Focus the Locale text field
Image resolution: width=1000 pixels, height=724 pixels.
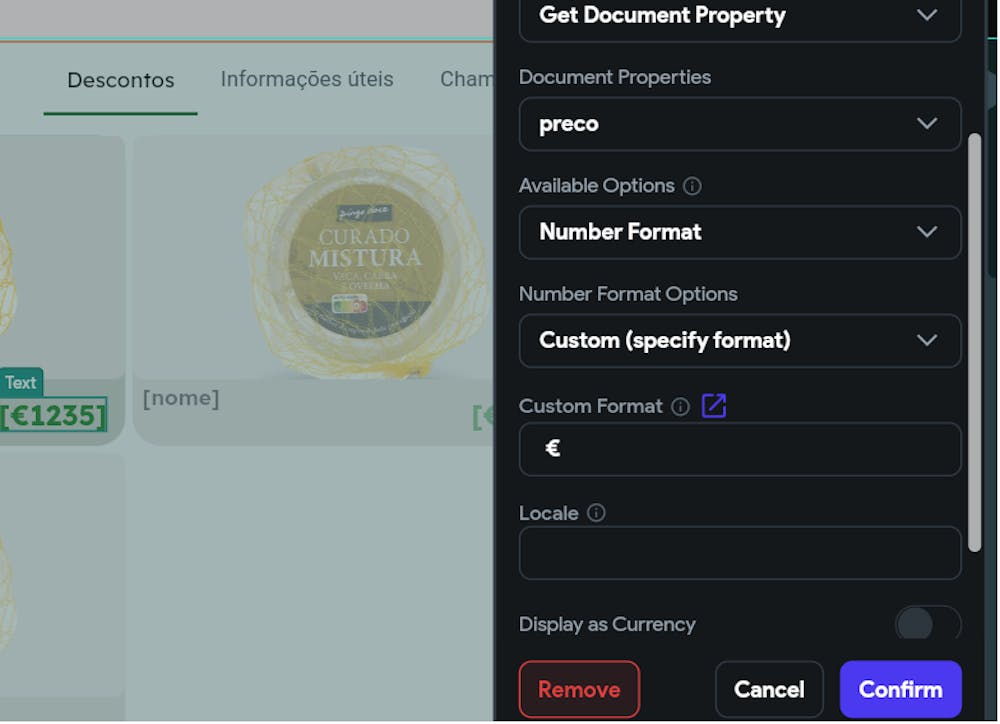tap(740, 553)
